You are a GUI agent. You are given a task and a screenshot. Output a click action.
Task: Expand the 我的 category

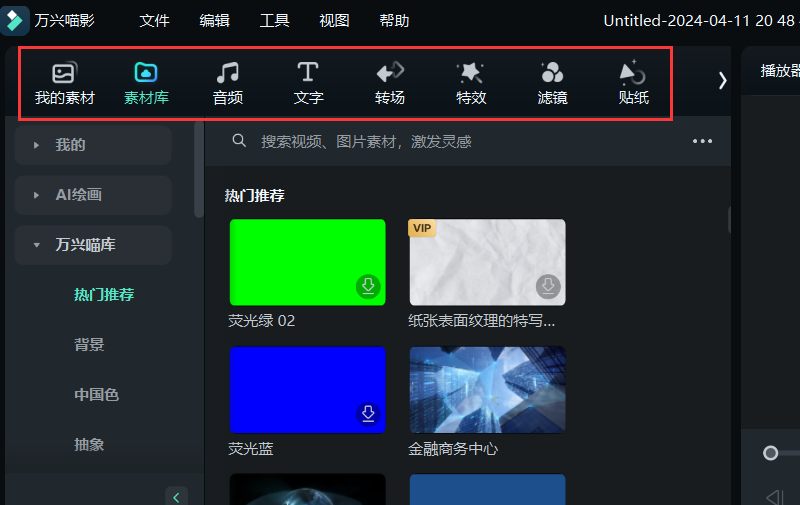pyautogui.click(x=93, y=145)
